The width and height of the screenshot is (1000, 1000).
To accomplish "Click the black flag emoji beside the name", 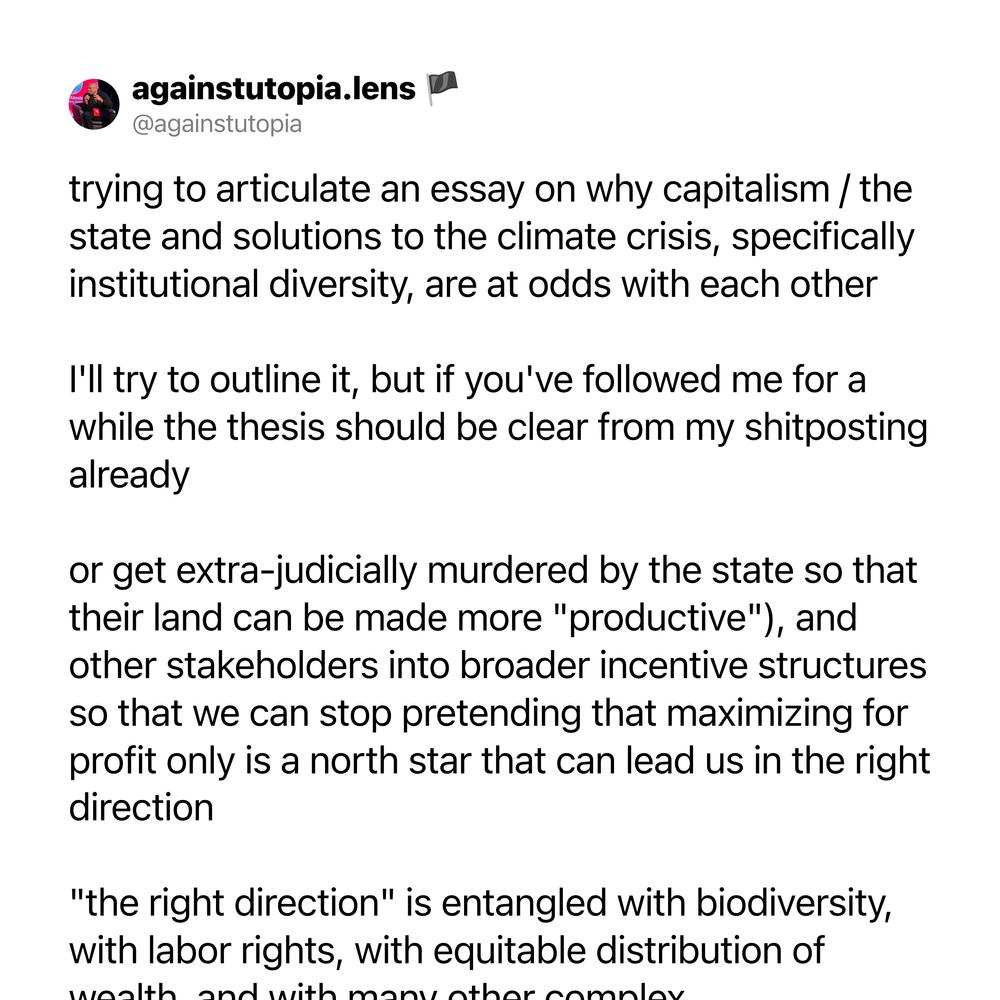I will point(441,88).
